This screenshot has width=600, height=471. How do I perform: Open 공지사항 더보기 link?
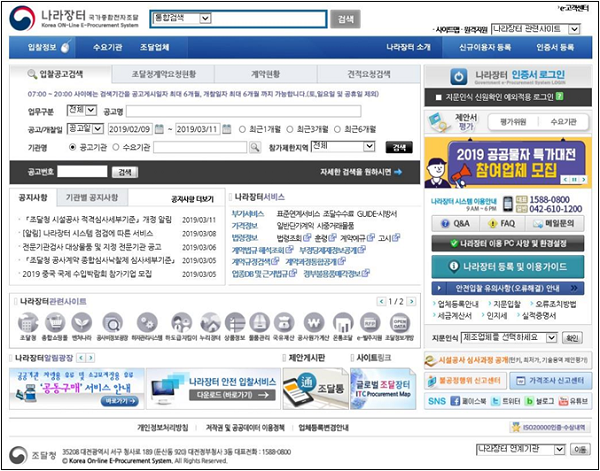pyautogui.click(x=192, y=199)
